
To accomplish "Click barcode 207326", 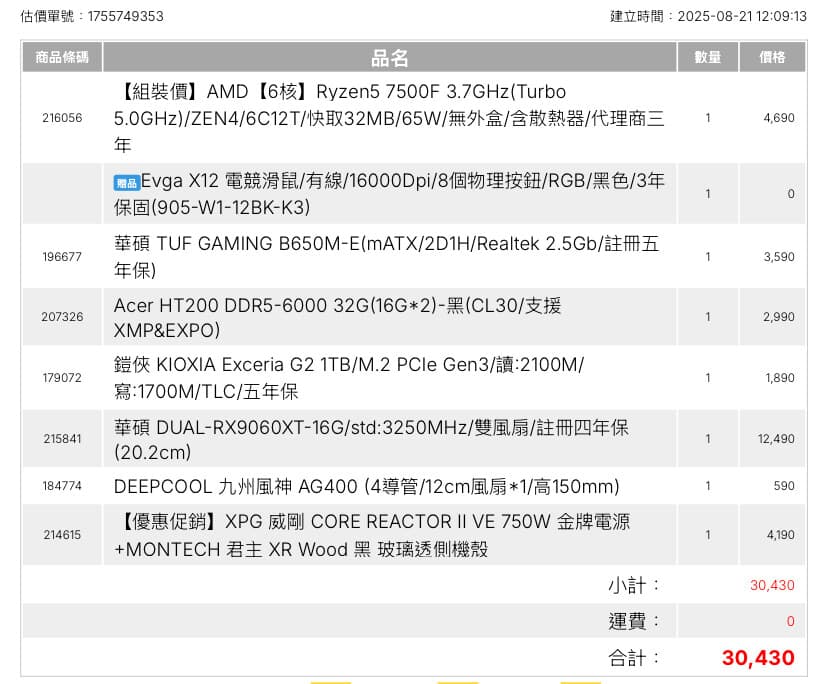I will coord(62,317).
